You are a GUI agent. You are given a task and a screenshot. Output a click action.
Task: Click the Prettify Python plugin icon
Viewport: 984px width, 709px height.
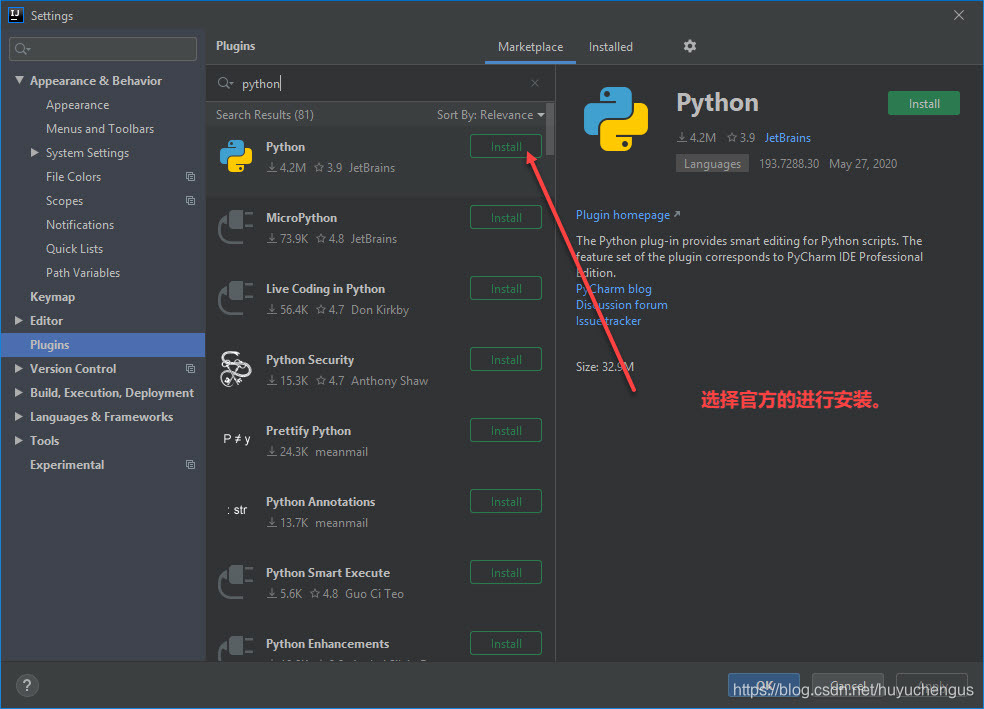tap(237, 439)
